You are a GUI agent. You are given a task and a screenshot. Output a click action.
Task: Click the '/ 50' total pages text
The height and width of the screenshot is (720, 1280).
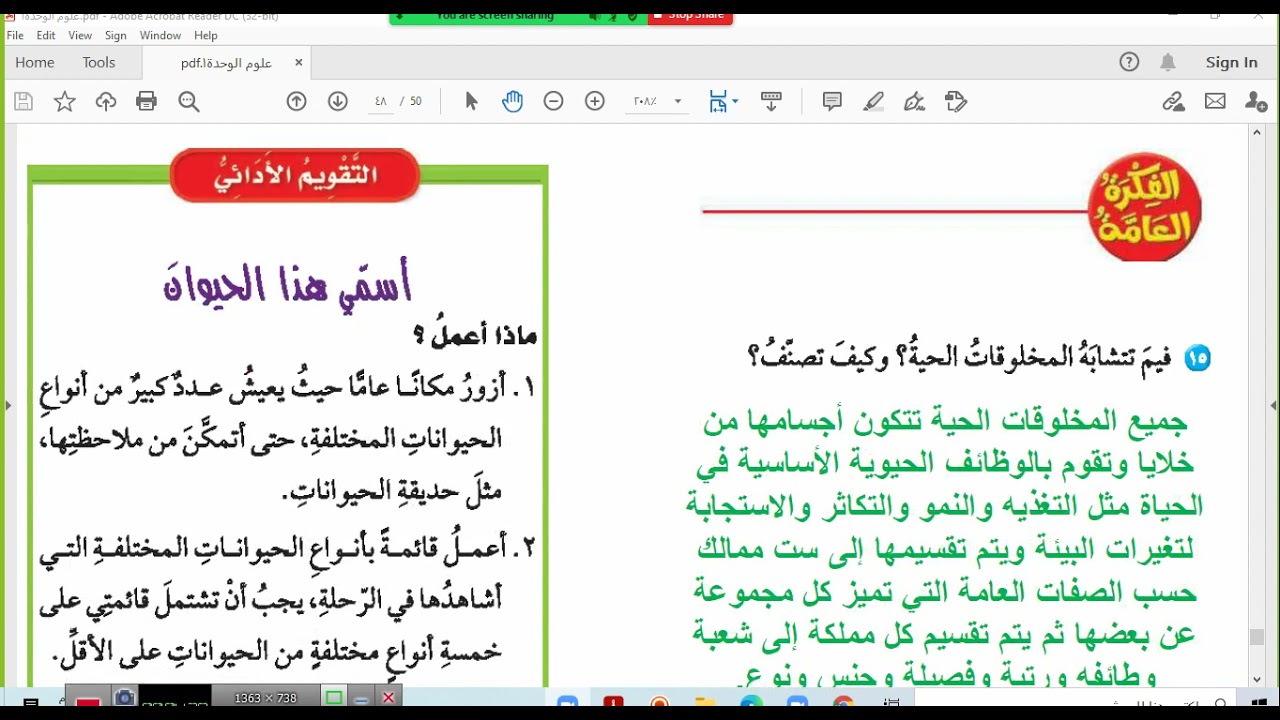(411, 101)
